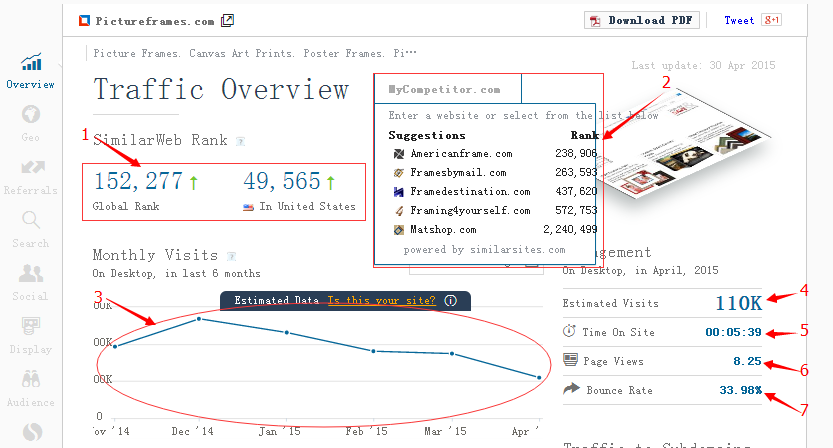The height and width of the screenshot is (448, 833).
Task: Open the Display sidebar icon
Action: [x=31, y=327]
